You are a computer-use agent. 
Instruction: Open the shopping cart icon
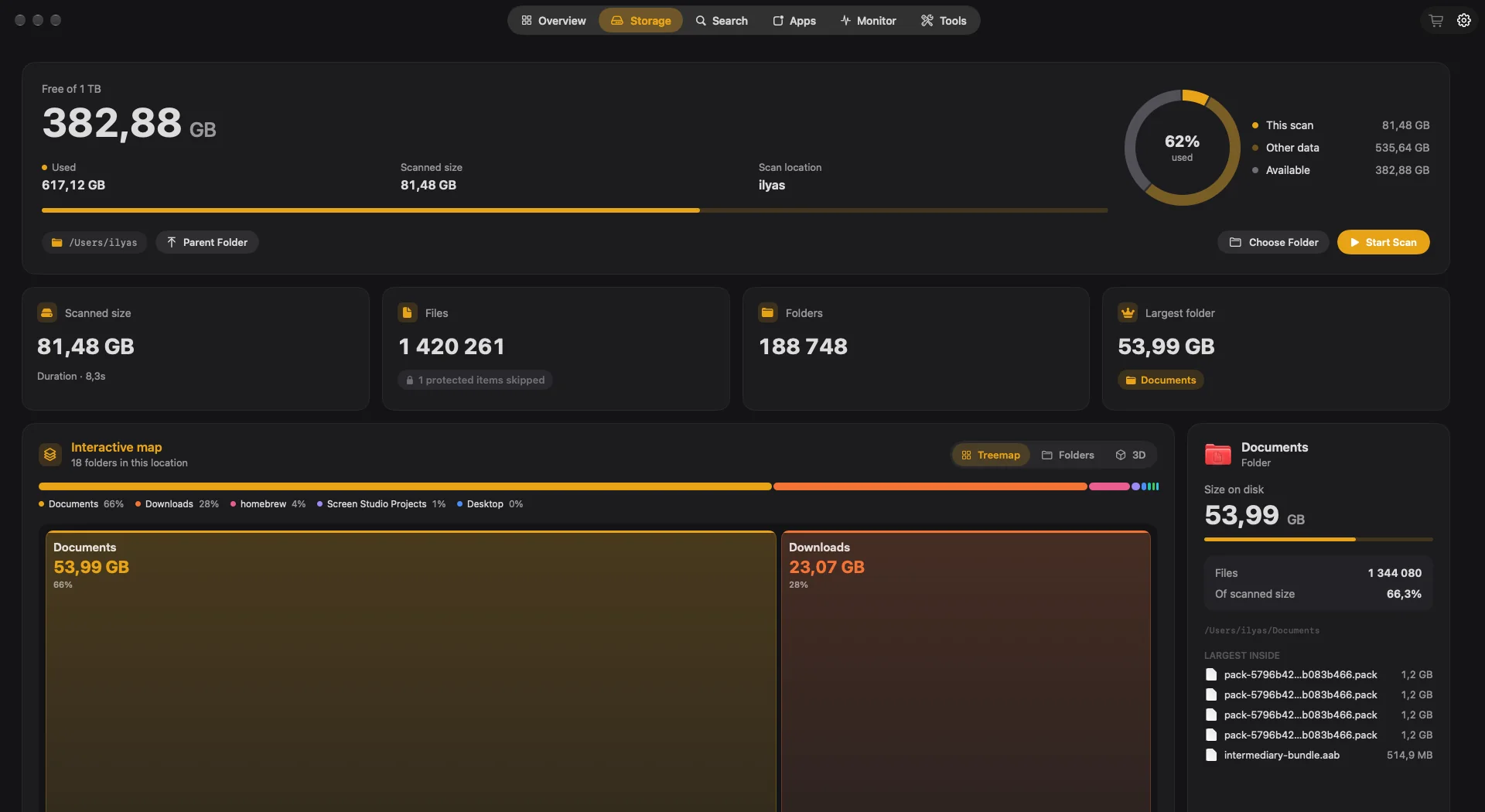point(1435,21)
